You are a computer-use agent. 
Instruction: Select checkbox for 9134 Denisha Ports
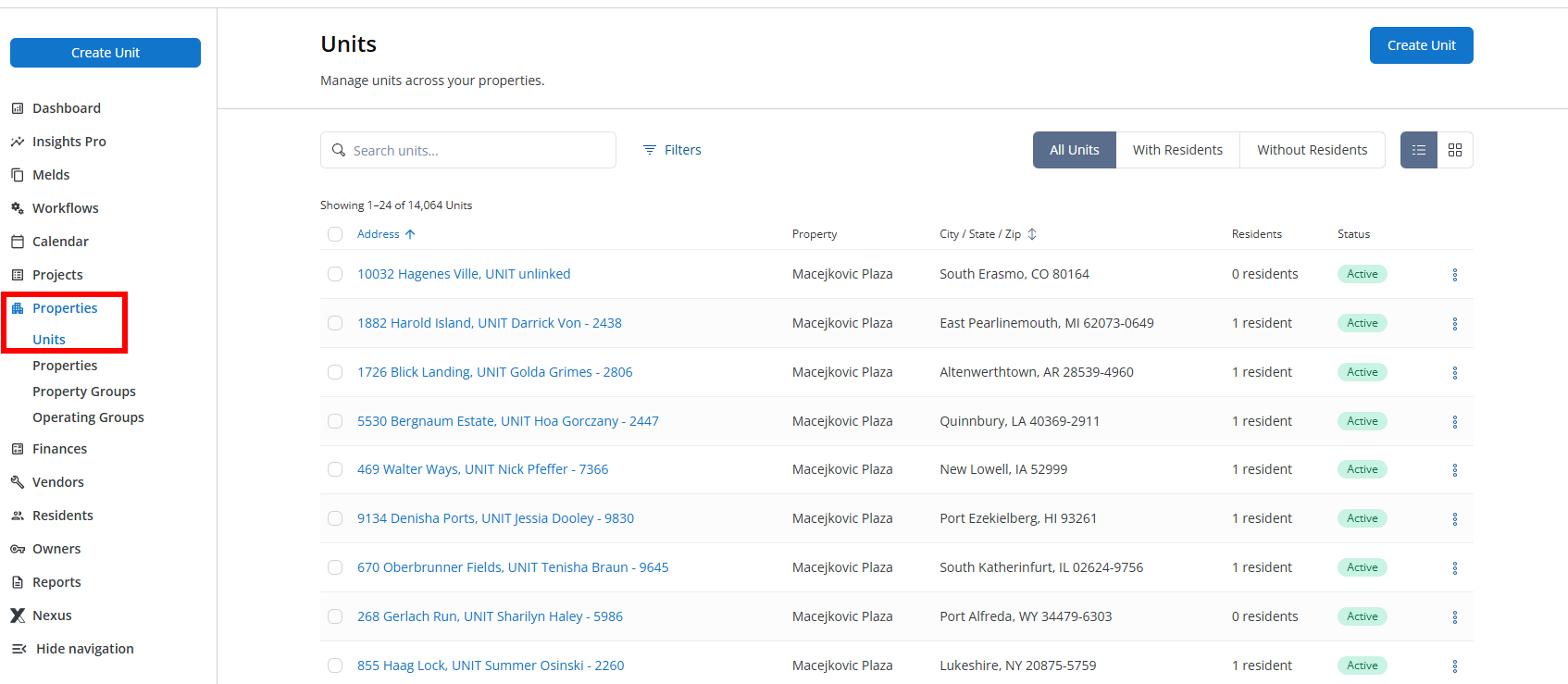click(335, 518)
